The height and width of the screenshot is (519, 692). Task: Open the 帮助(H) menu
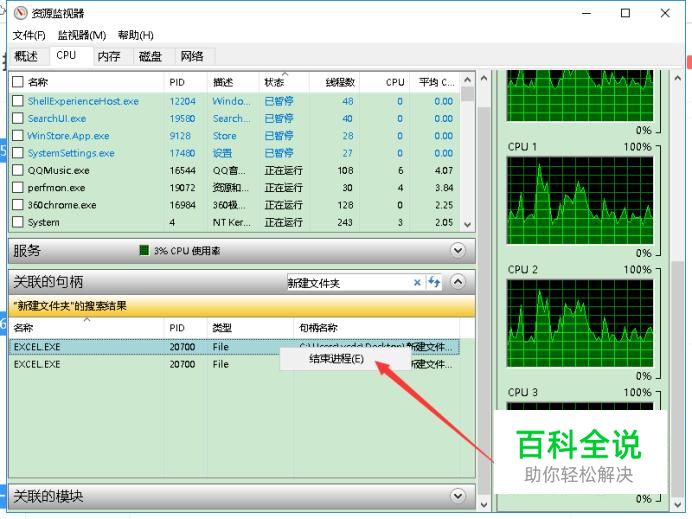point(135,35)
